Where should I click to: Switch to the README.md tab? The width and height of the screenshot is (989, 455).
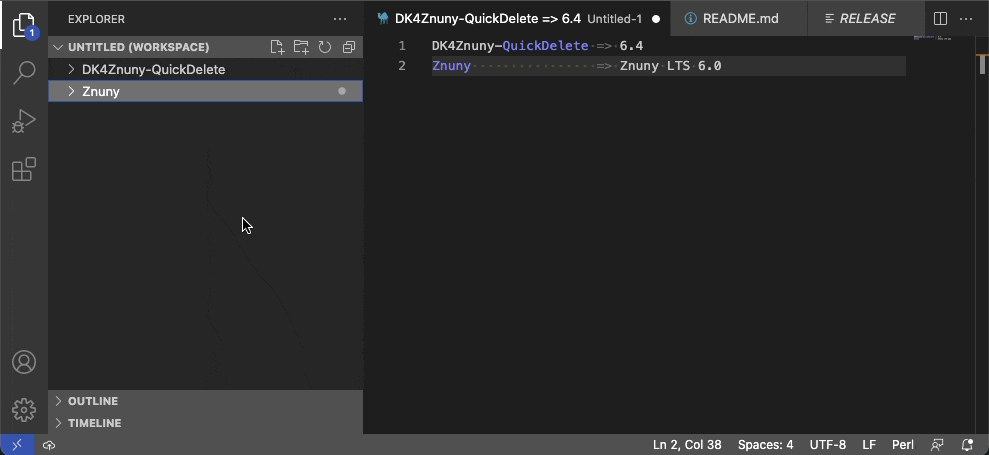click(x=739, y=19)
